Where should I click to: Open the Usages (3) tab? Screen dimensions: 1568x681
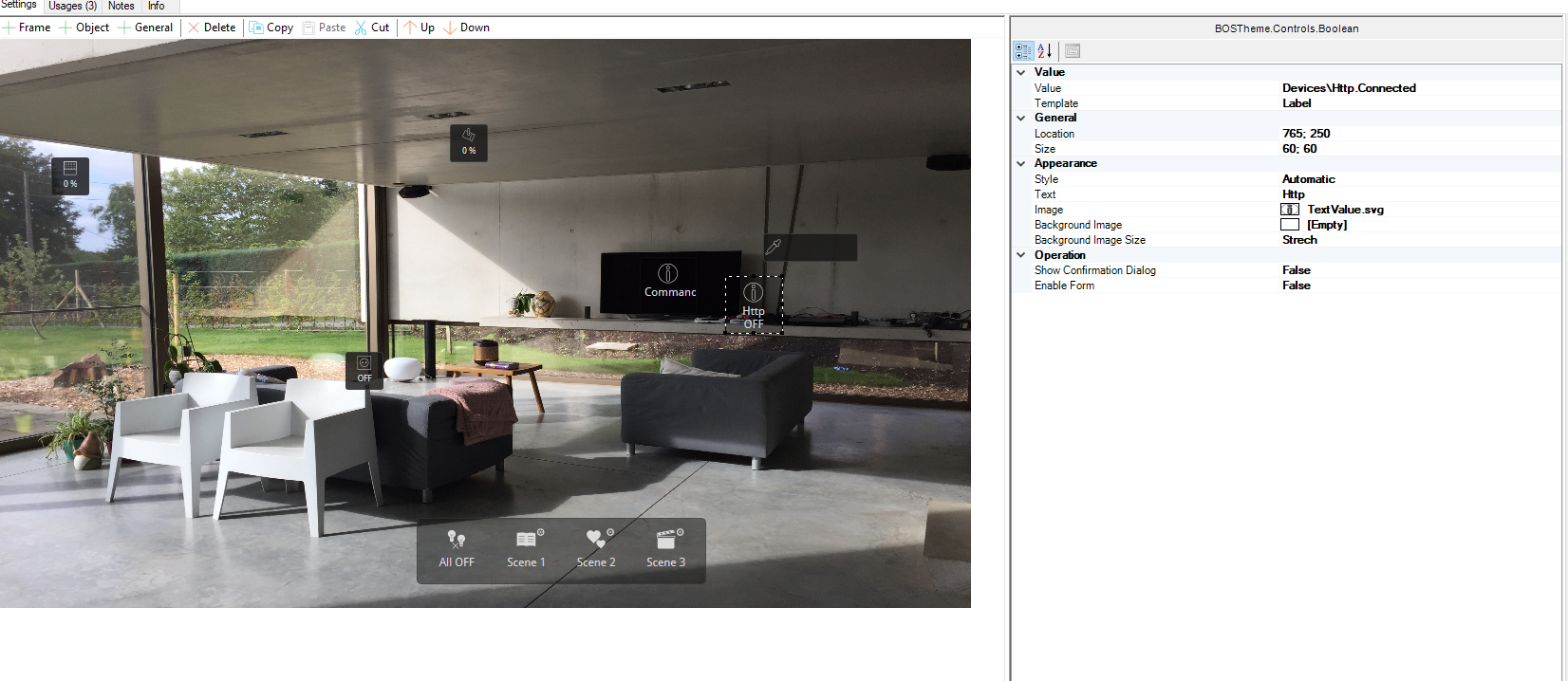tap(73, 6)
